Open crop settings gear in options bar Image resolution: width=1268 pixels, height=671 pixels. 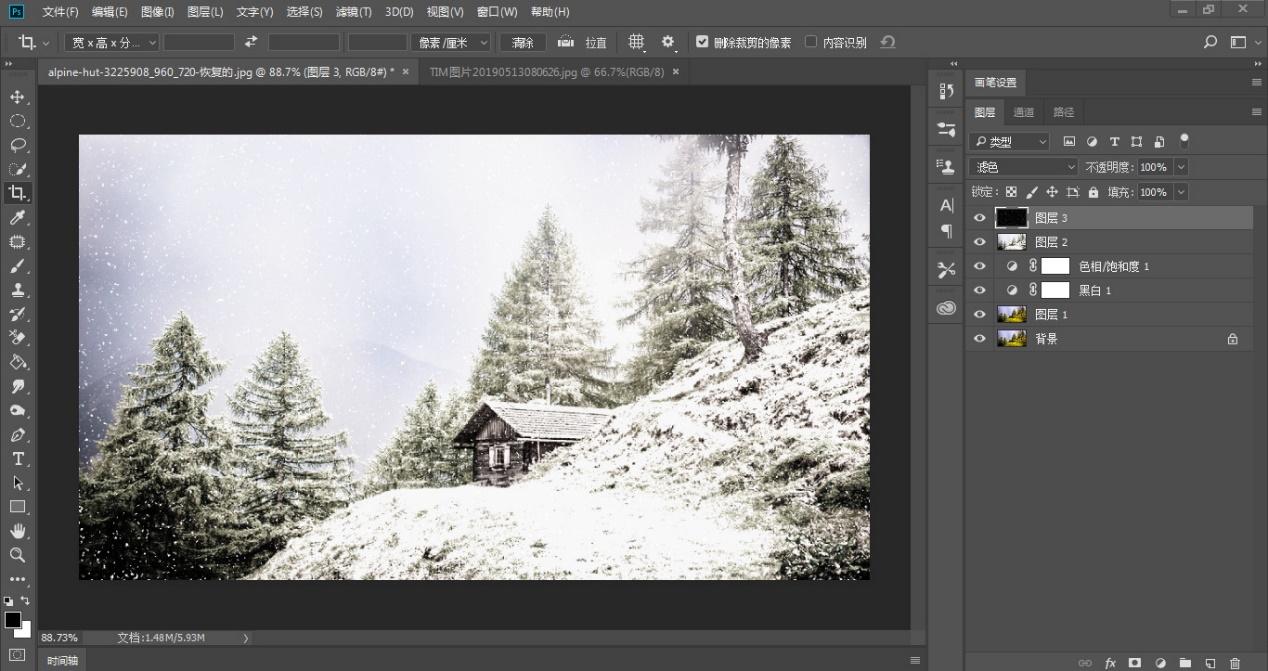pos(668,42)
